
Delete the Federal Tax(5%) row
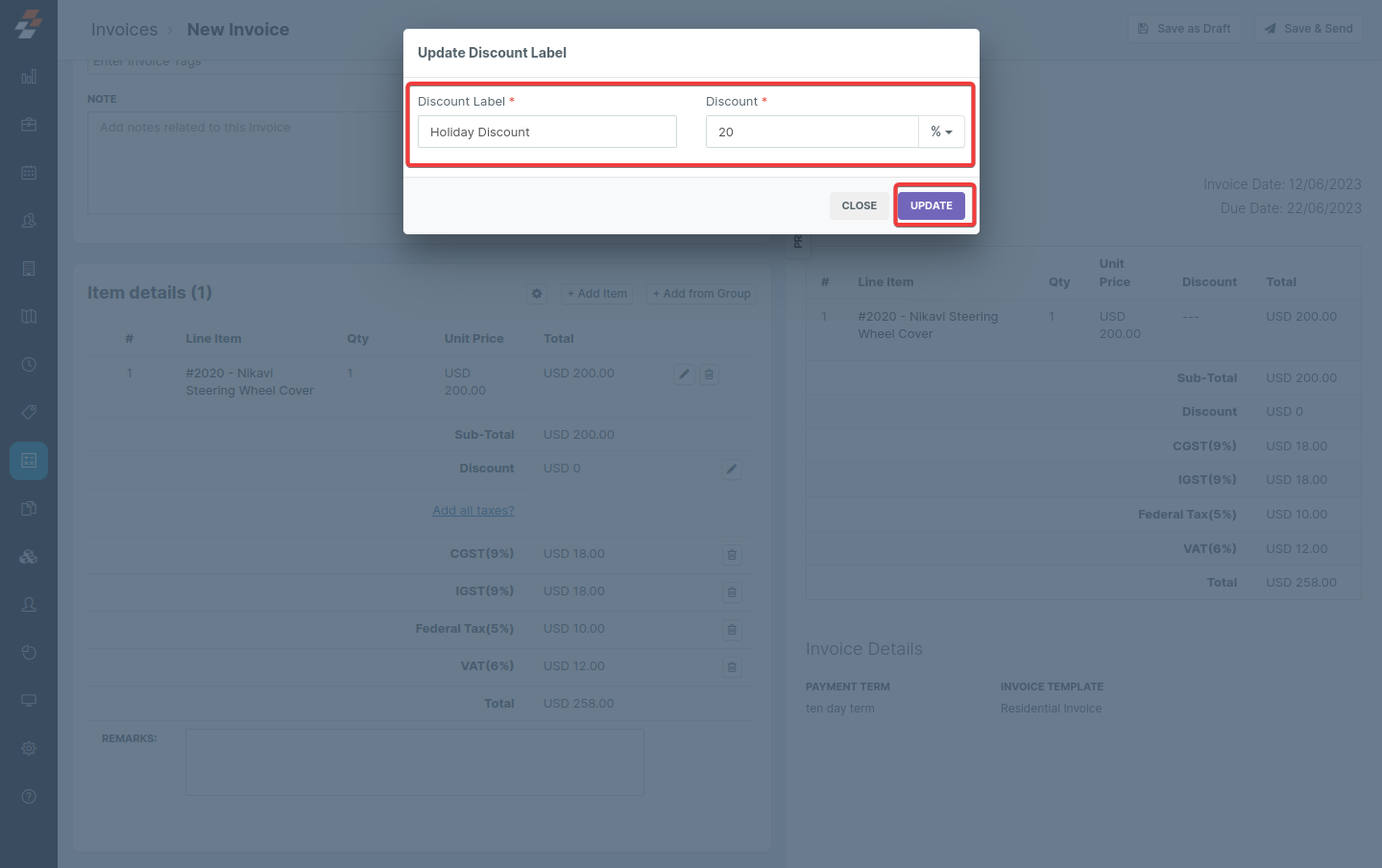click(732, 630)
